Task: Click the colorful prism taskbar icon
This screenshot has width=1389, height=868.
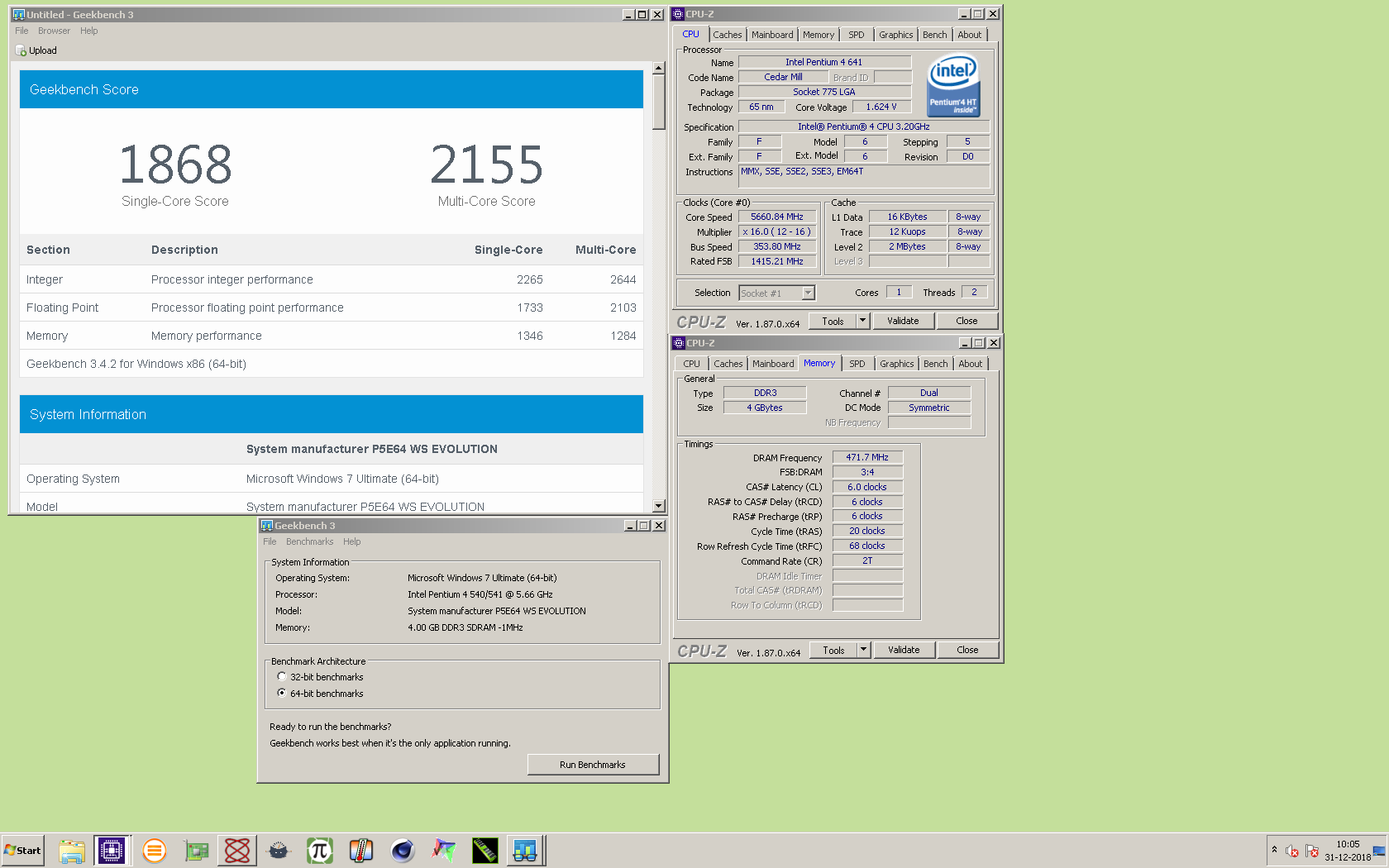Action: click(x=444, y=851)
